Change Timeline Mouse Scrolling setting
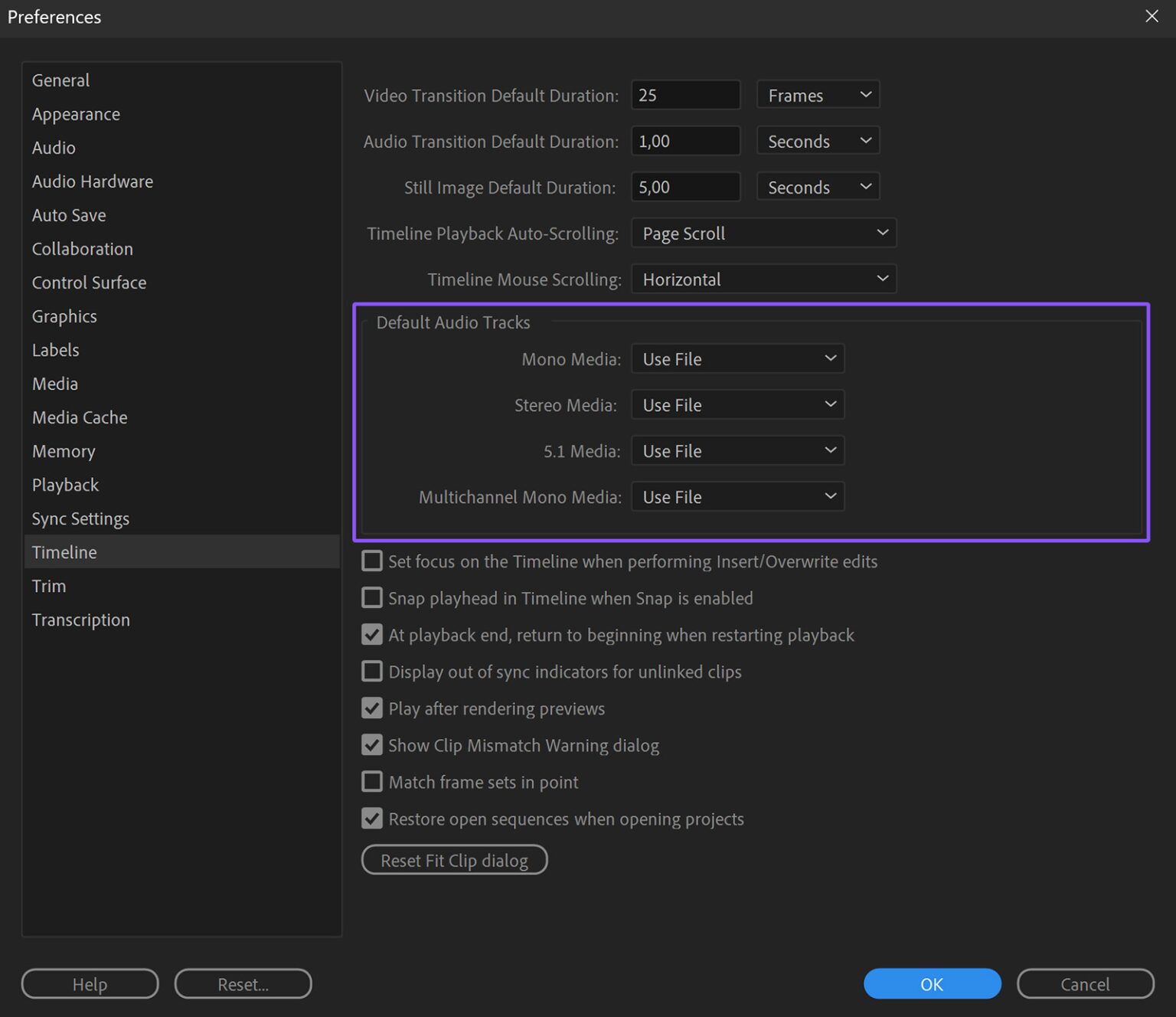The height and width of the screenshot is (1017, 1176). pos(763,279)
